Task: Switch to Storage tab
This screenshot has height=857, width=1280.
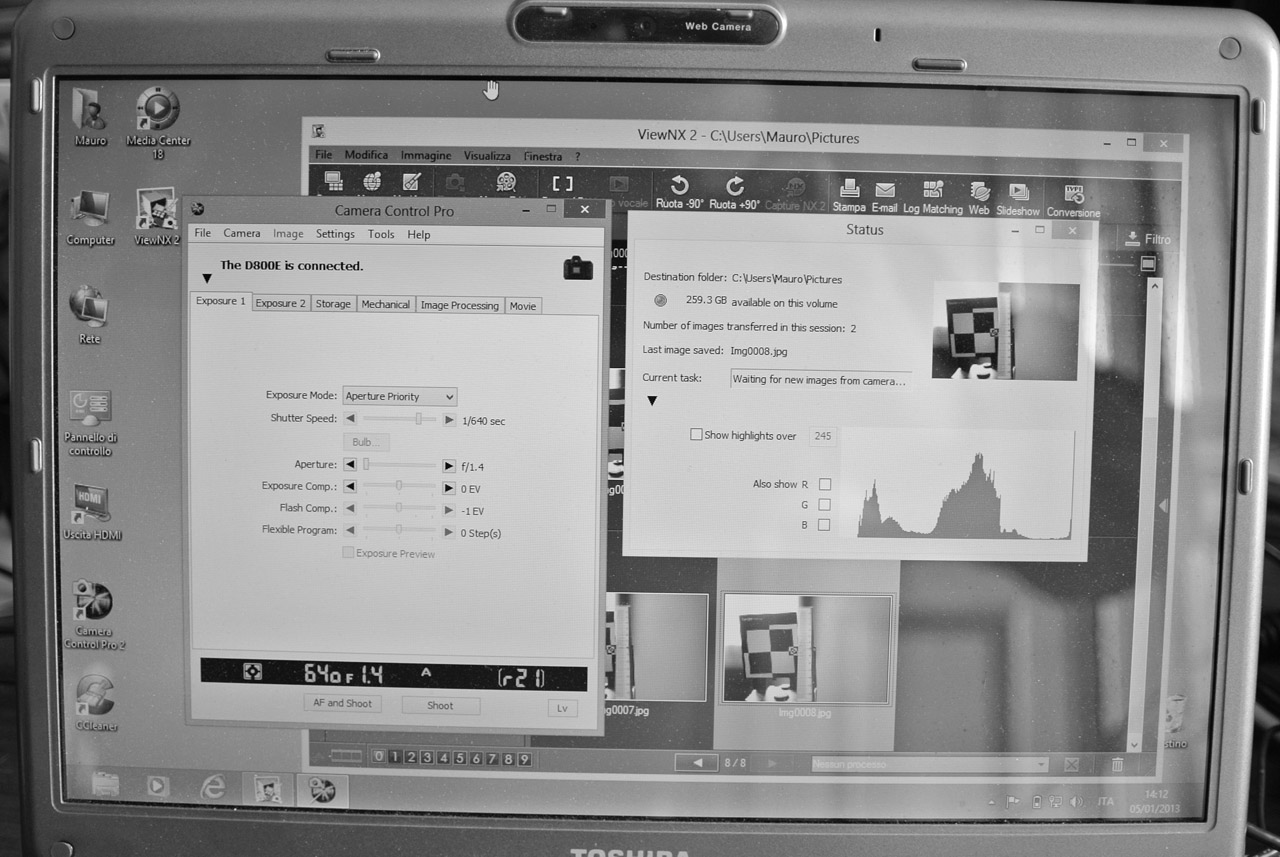Action: tap(333, 304)
